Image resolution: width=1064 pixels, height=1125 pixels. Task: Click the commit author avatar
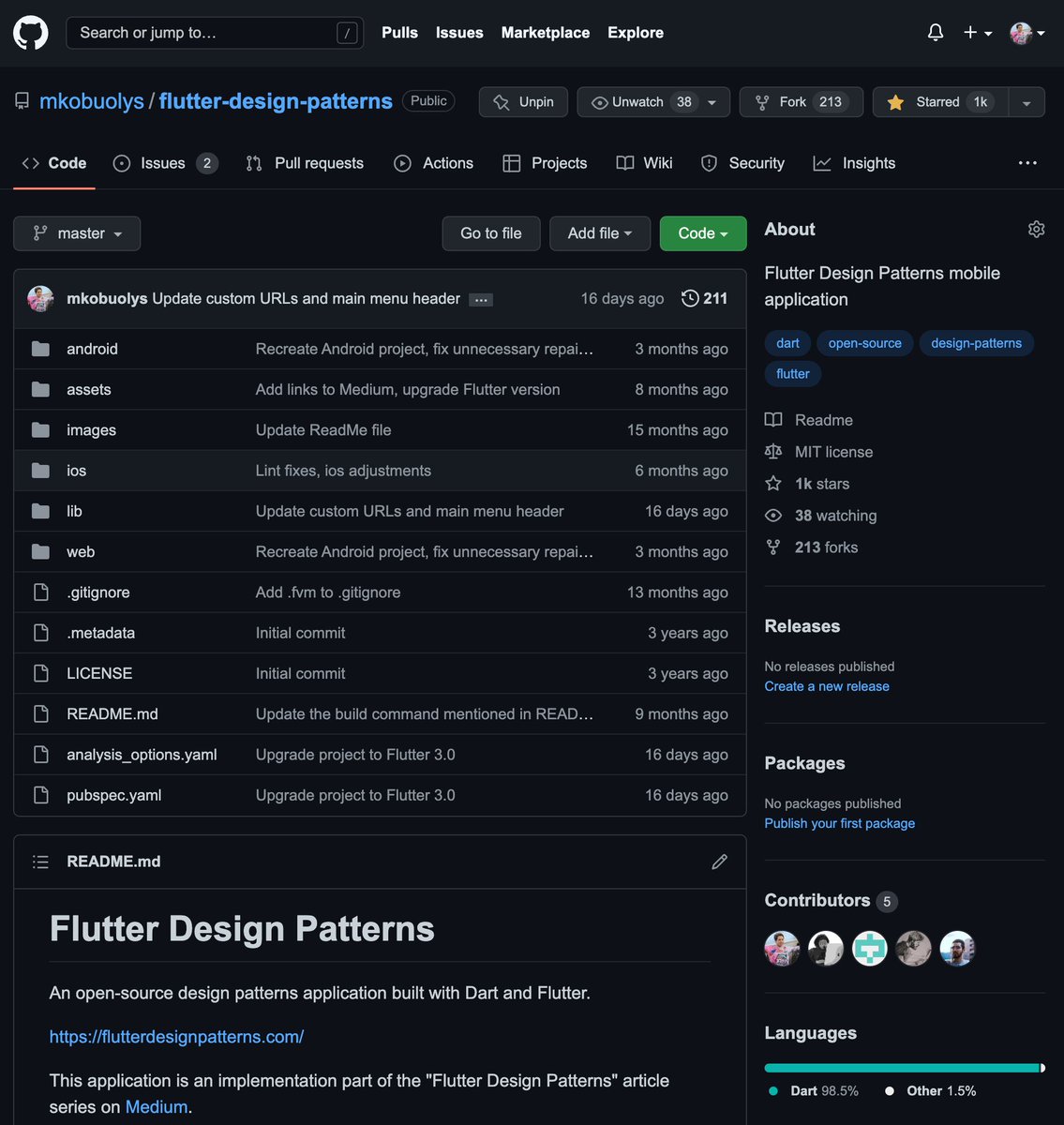pos(40,298)
